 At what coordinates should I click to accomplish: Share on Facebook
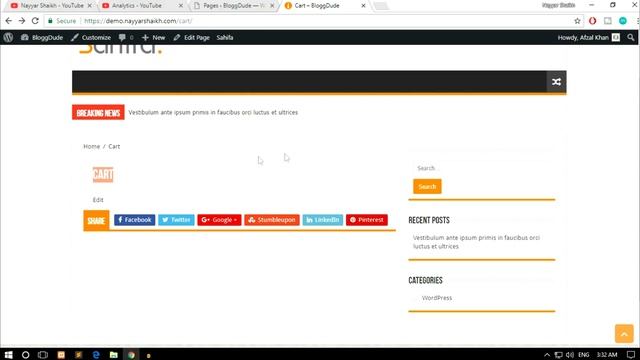[x=135, y=220]
